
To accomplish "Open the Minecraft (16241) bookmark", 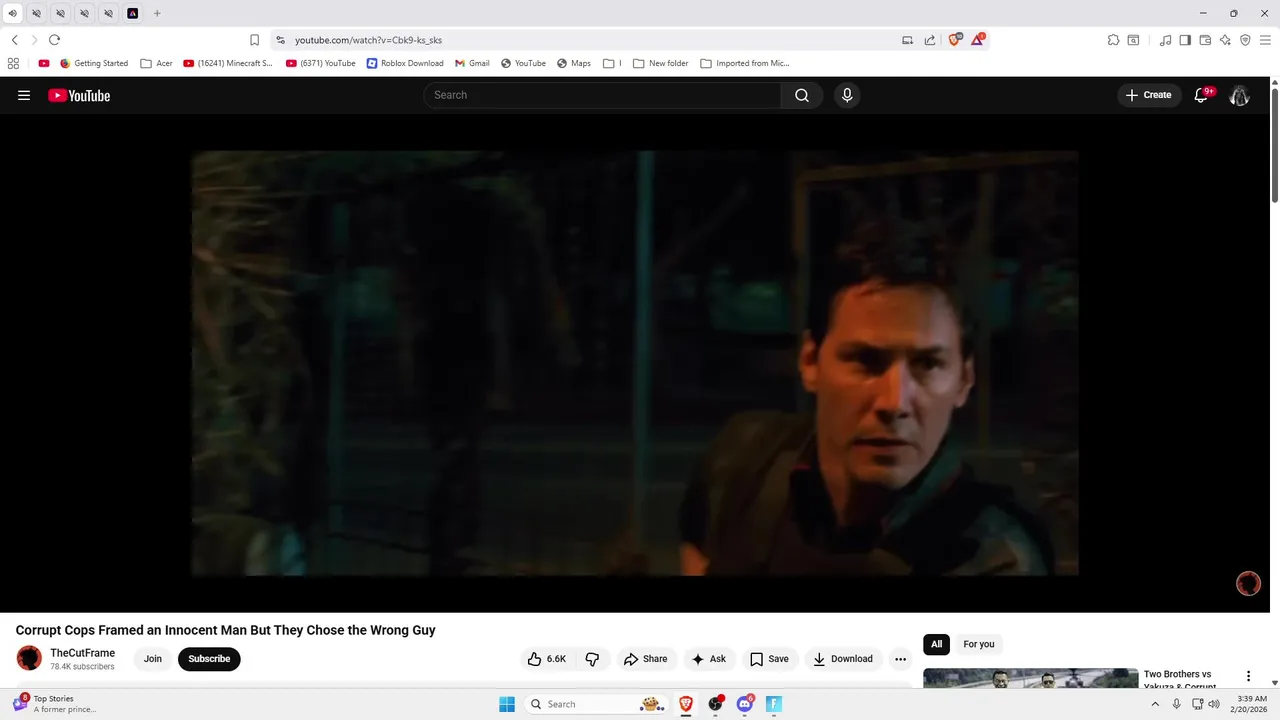I will 228,63.
